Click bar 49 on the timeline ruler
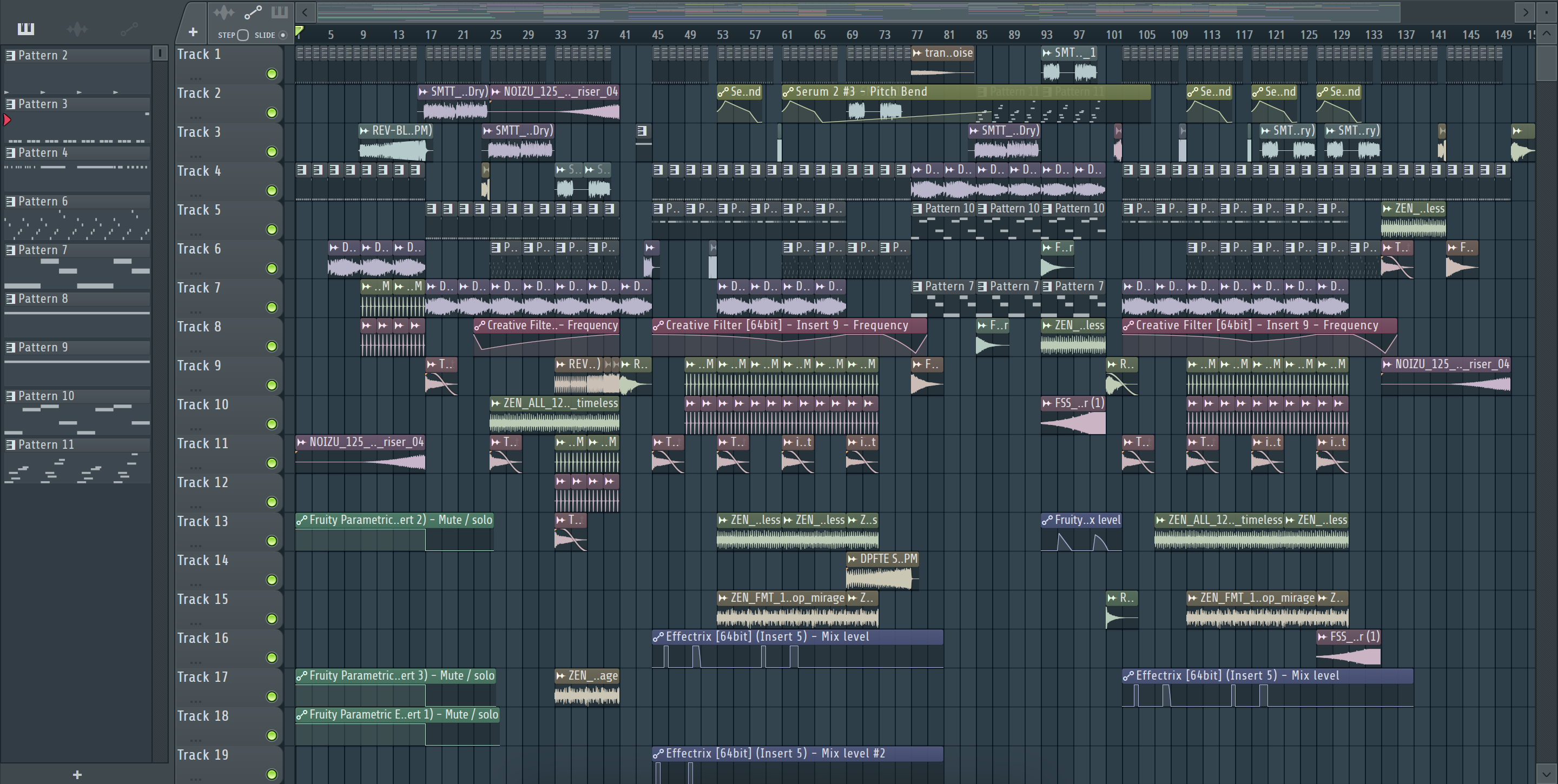Image resolution: width=1558 pixels, height=784 pixels. tap(690, 35)
